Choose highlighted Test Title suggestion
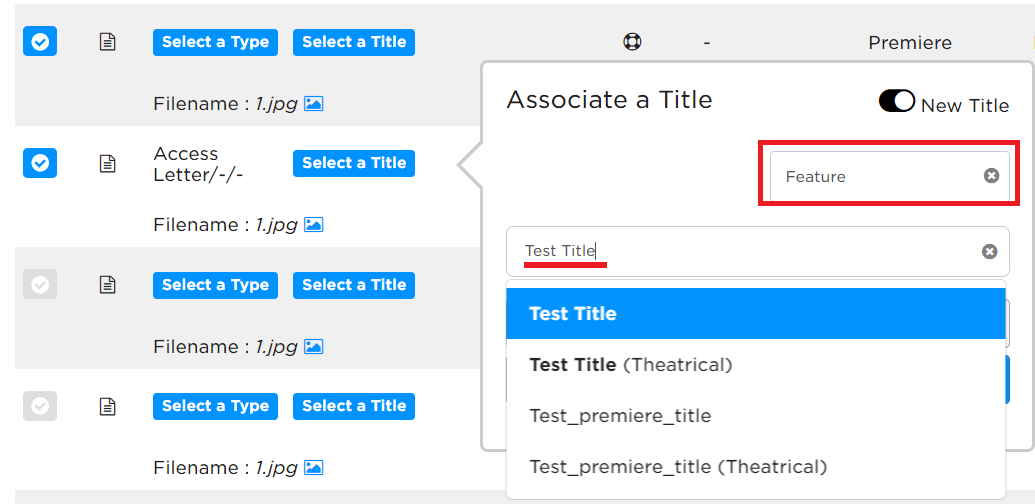Viewport: 1035px width, 504px height. pos(756,313)
